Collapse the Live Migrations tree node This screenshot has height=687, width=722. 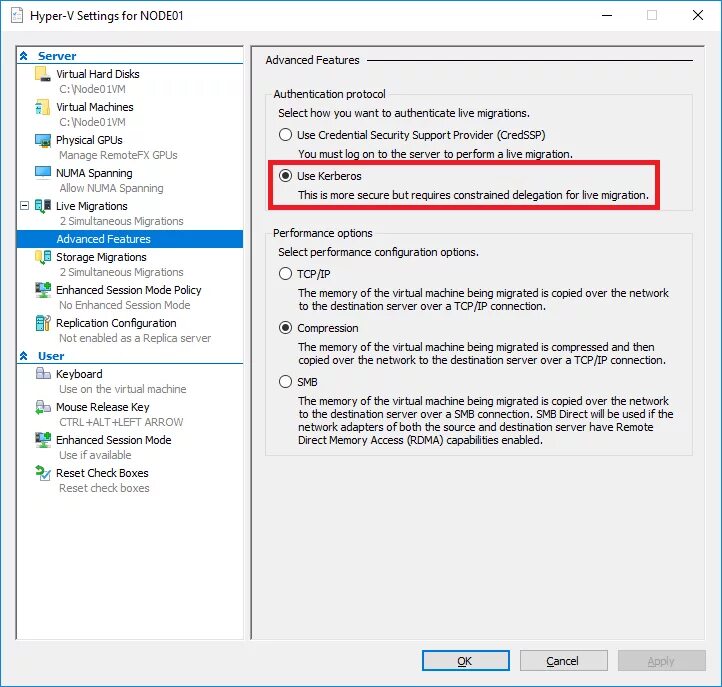point(24,206)
